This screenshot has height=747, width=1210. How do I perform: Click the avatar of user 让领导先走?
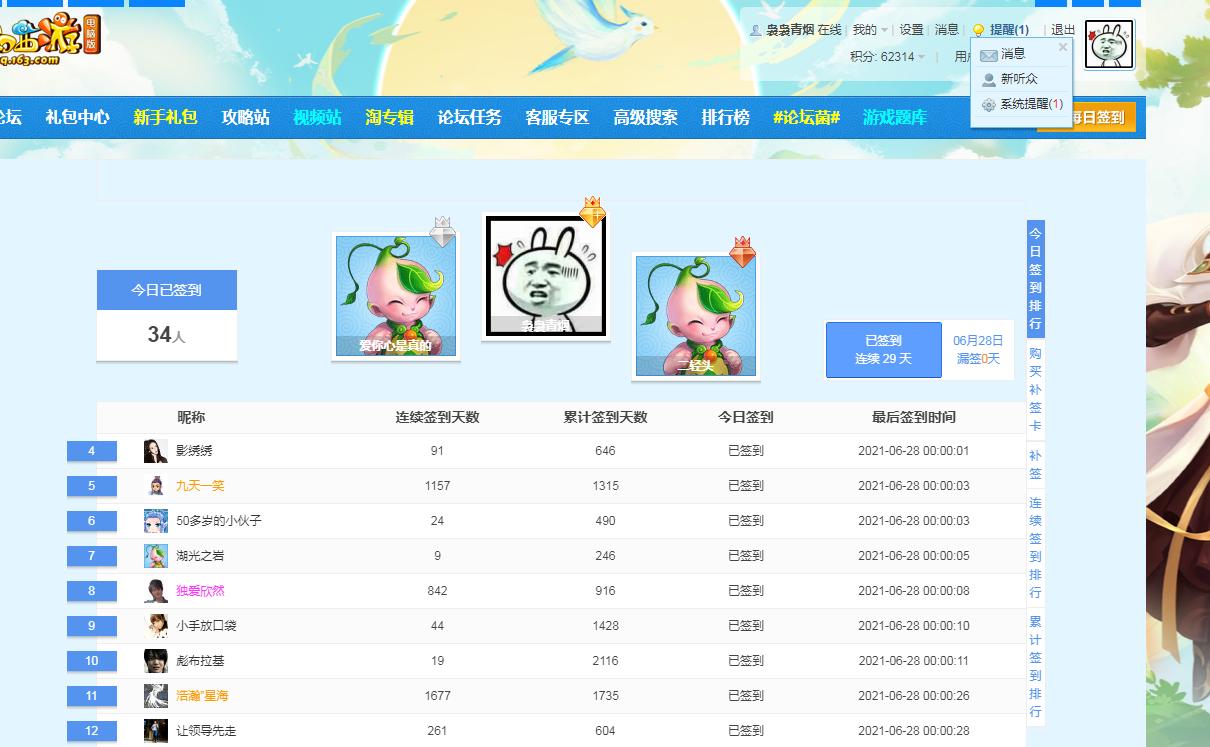[x=155, y=731]
